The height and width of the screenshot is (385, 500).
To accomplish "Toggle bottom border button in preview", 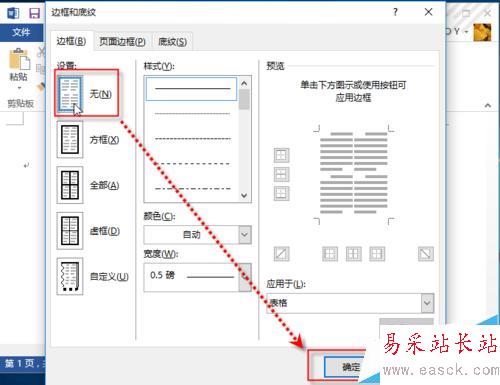I will click(x=282, y=193).
